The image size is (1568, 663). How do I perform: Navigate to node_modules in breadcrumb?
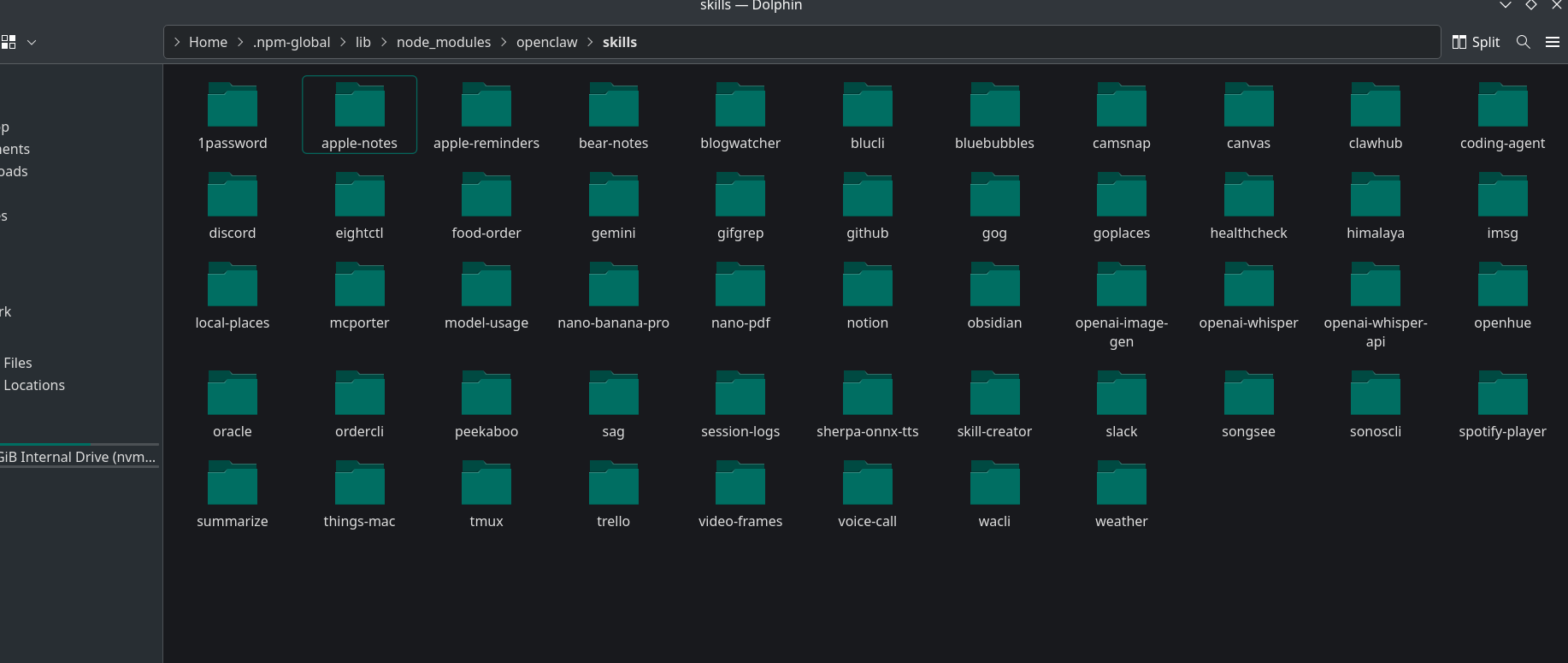click(x=444, y=42)
